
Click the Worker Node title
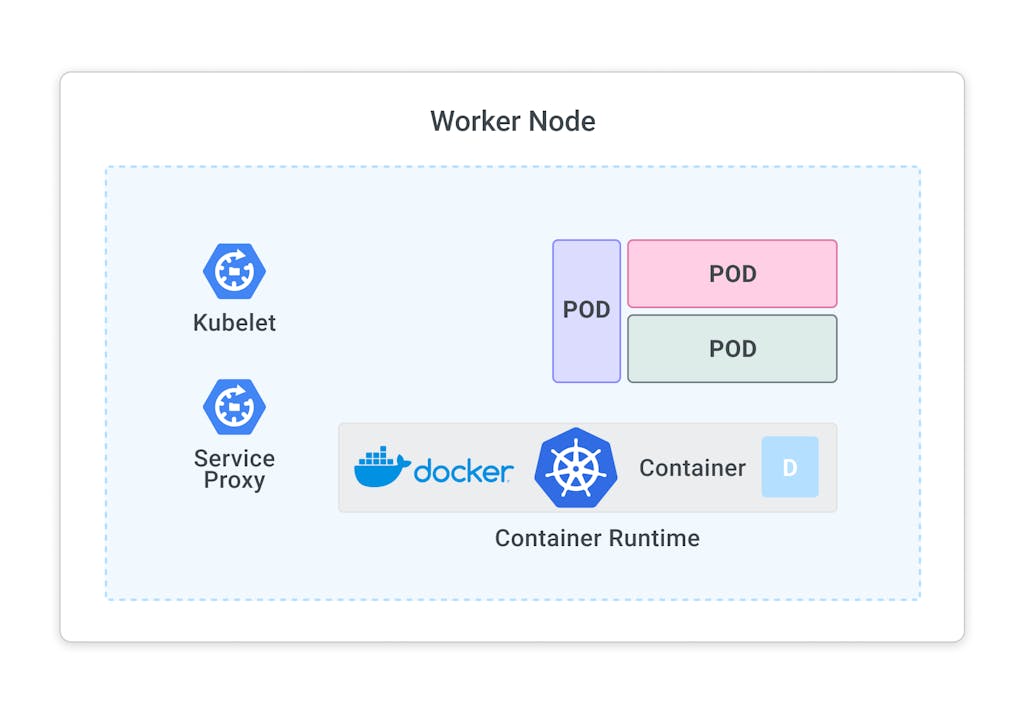512,121
